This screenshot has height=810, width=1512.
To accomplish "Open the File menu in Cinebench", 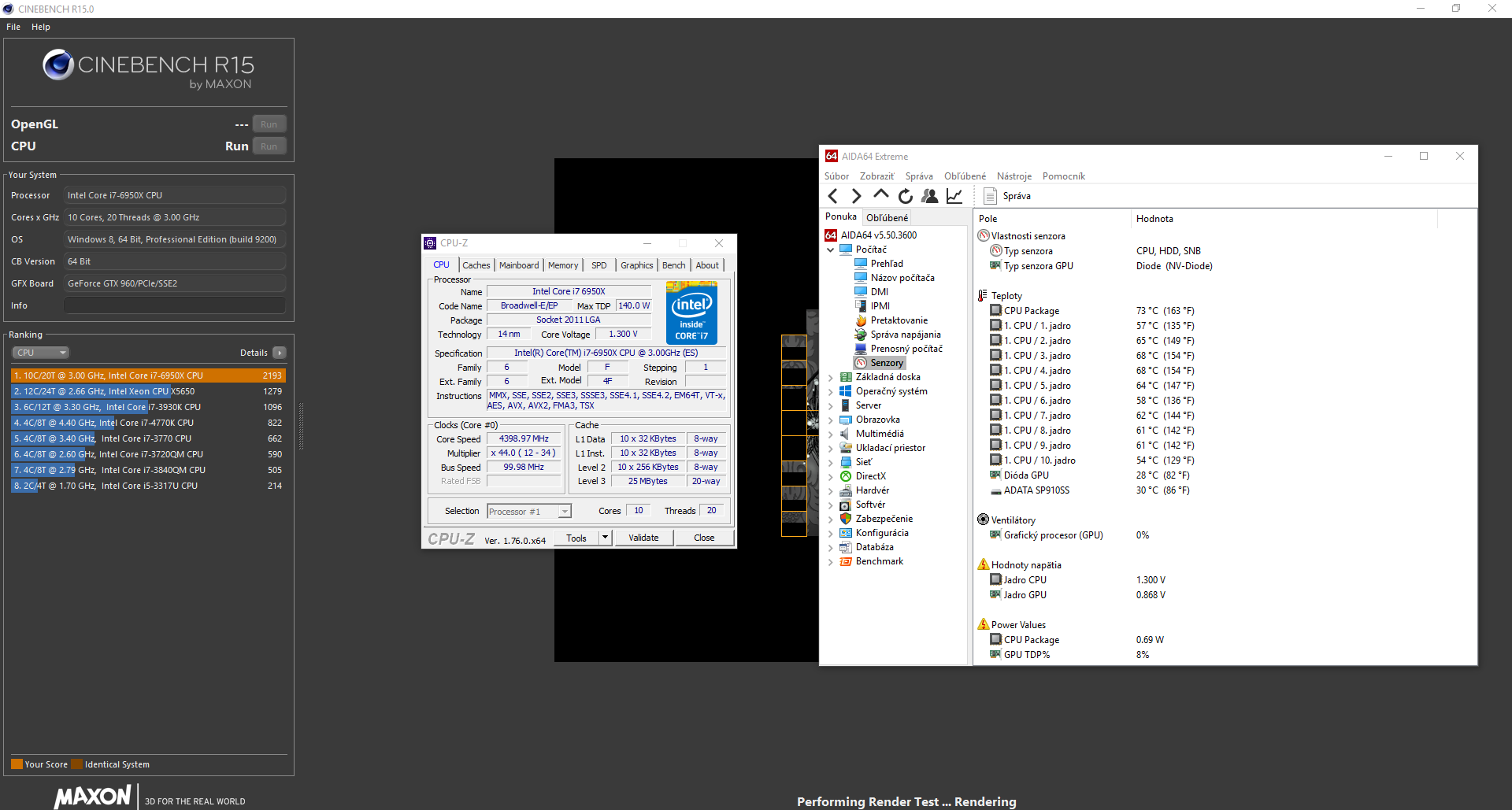I will [x=13, y=27].
